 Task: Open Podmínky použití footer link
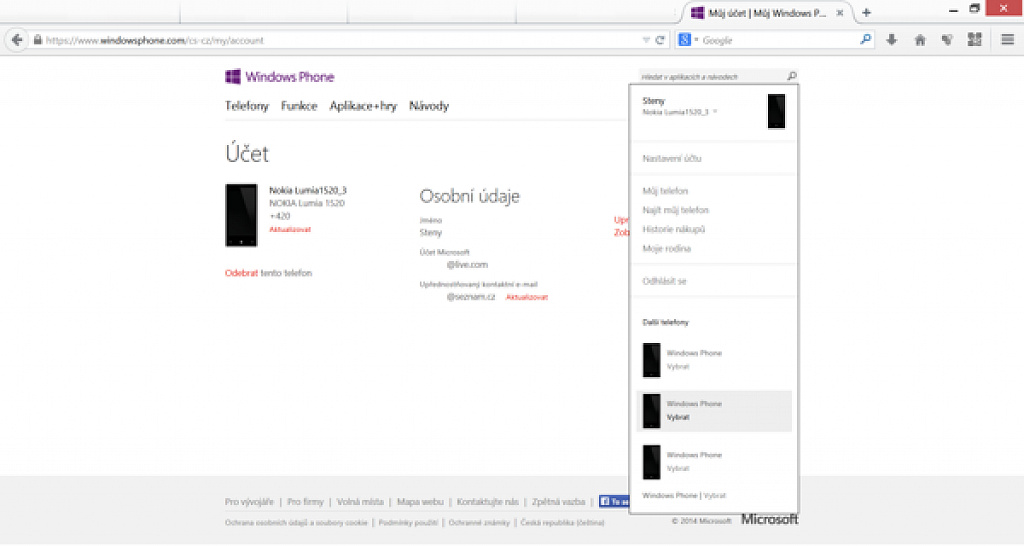pyautogui.click(x=408, y=522)
